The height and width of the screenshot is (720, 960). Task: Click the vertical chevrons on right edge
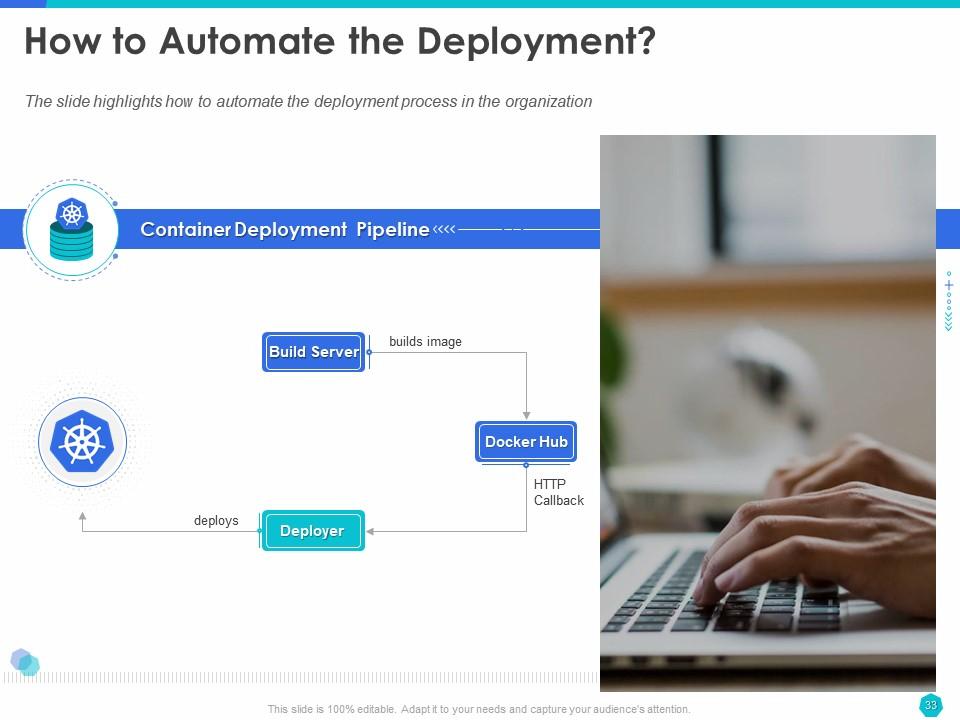(948, 318)
